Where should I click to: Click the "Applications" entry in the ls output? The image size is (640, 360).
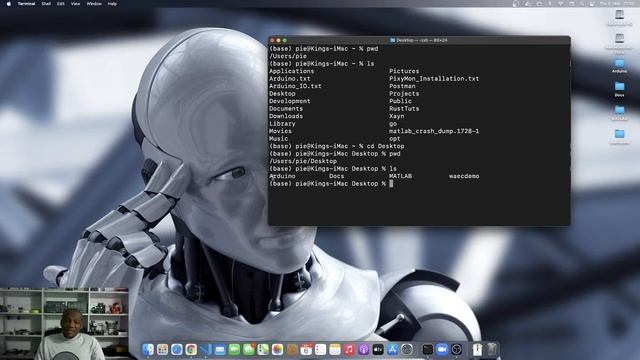(x=291, y=71)
